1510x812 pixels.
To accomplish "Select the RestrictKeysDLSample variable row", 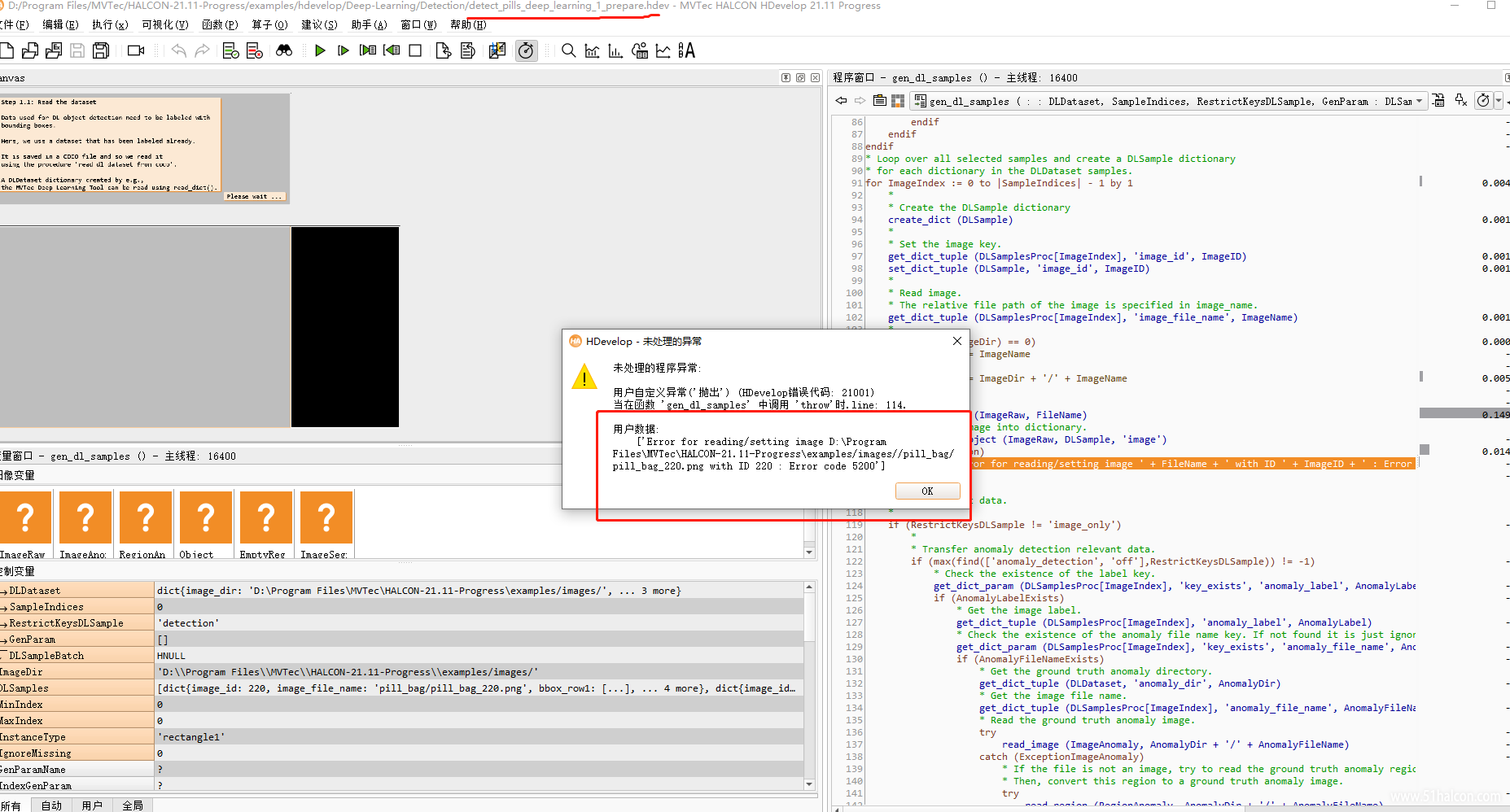I will tap(401, 623).
